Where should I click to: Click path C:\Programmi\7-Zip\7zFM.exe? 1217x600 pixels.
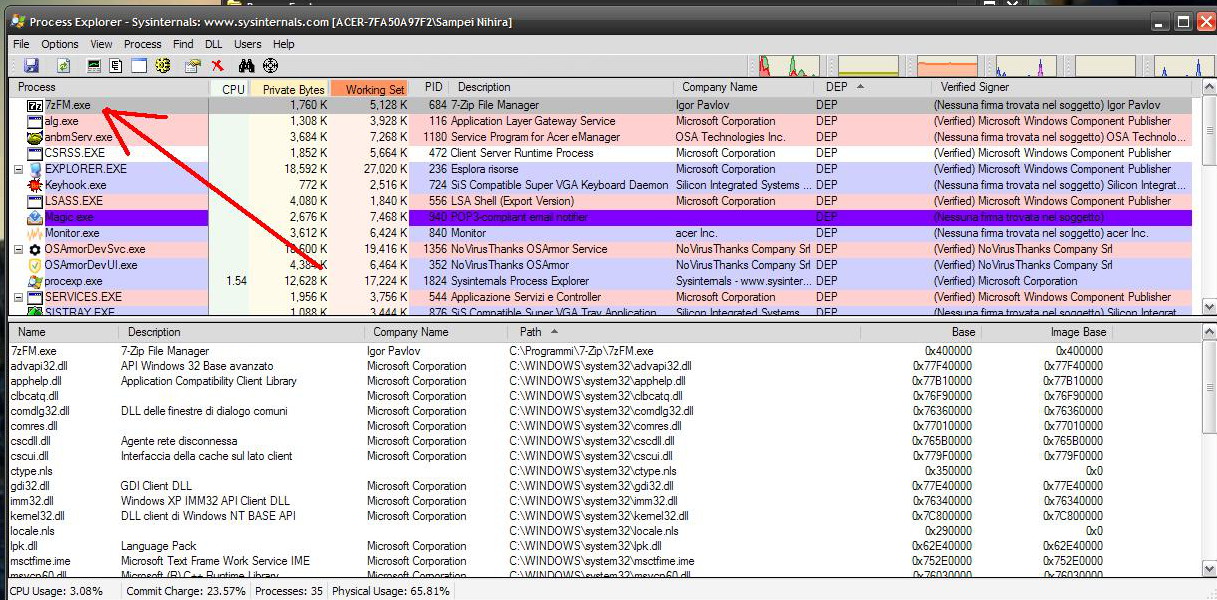point(581,351)
